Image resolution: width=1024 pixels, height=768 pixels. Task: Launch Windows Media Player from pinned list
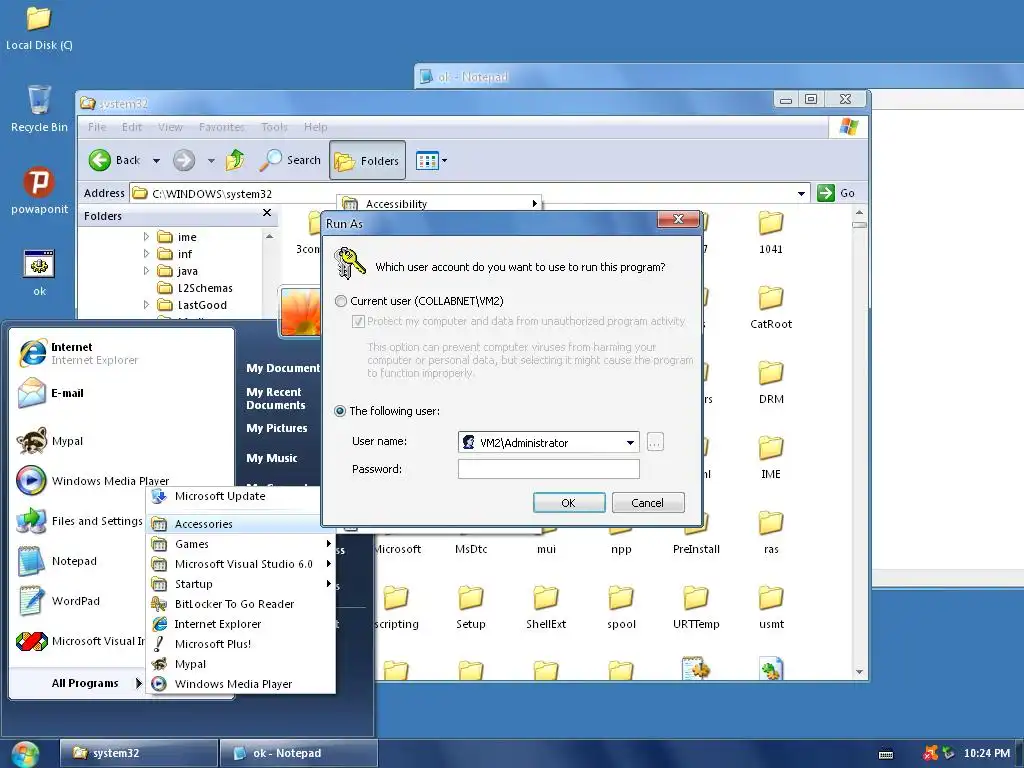point(122,481)
